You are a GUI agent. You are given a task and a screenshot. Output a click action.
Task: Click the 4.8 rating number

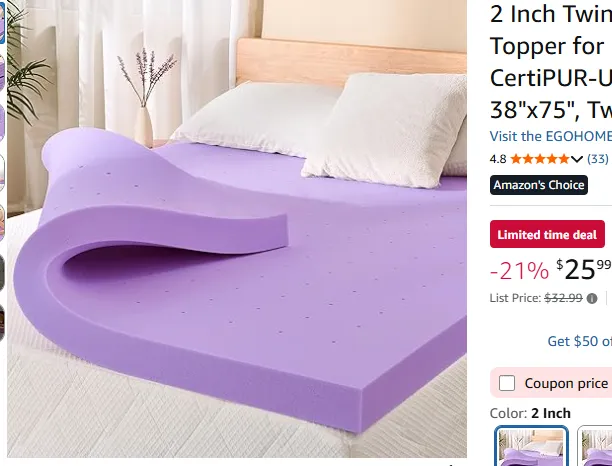tap(498, 159)
